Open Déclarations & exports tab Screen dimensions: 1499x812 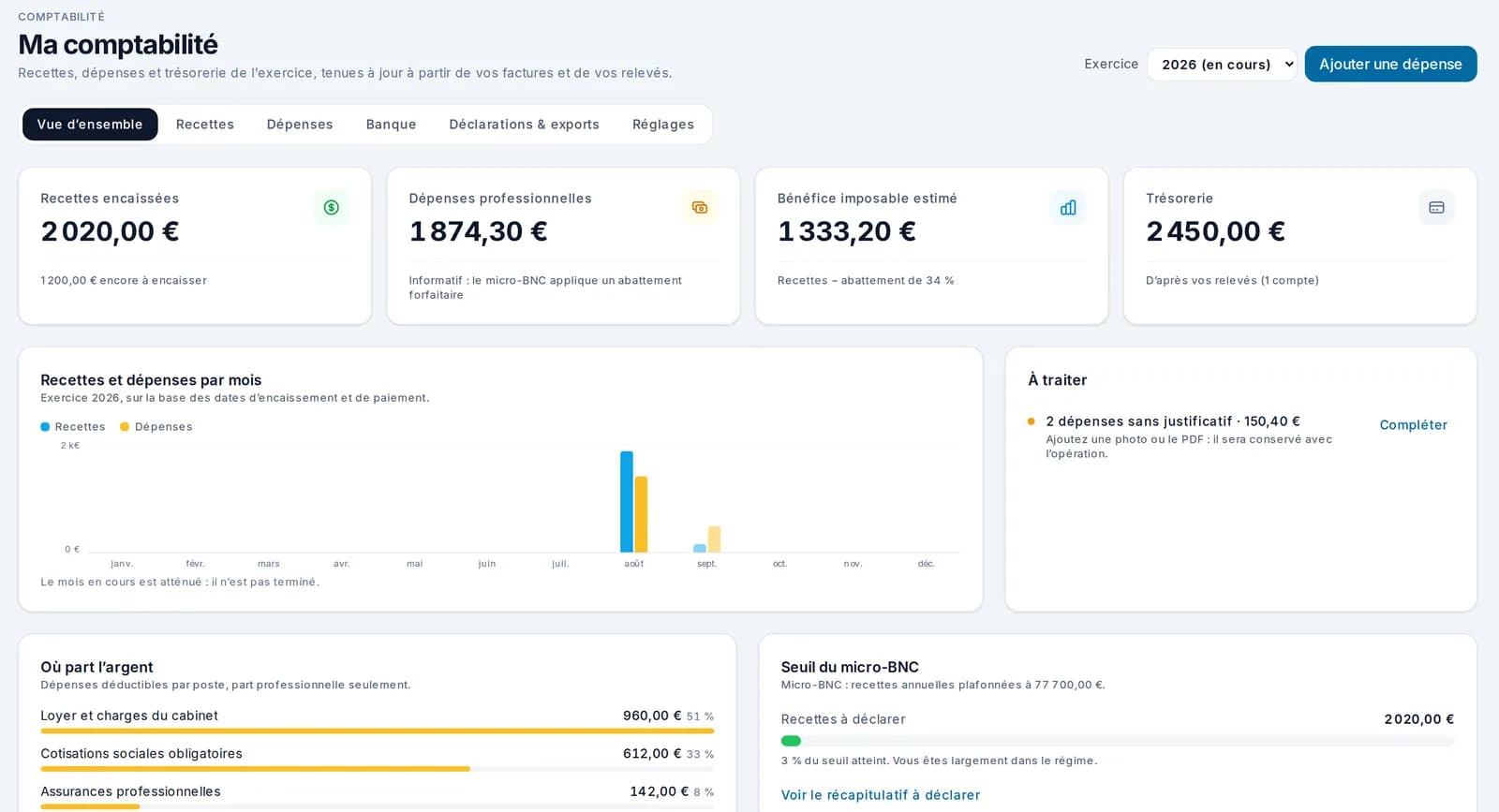click(524, 125)
